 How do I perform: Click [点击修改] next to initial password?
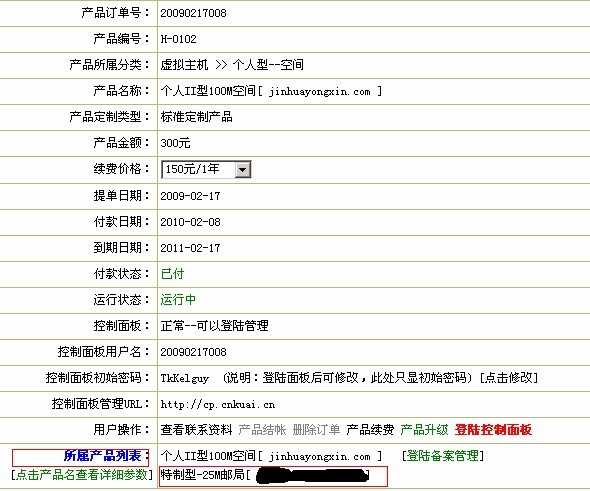[509, 377]
